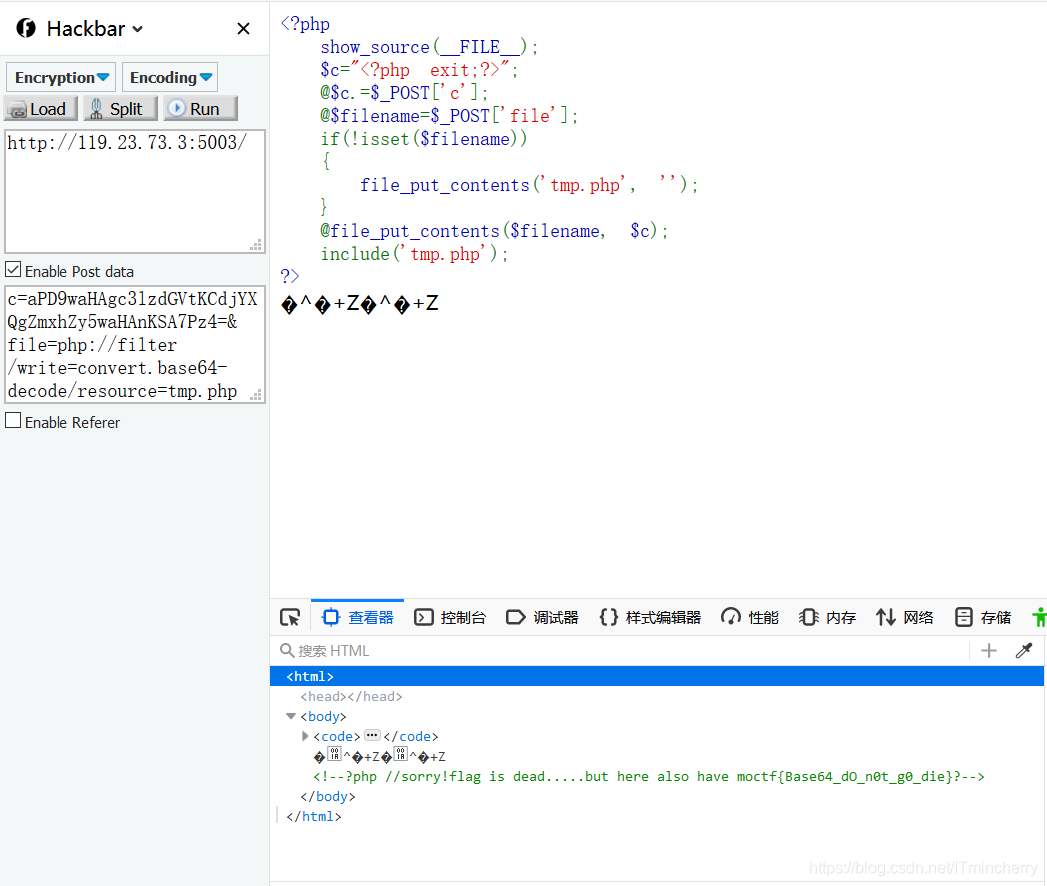The image size is (1047, 886).
Task: Check the Enable Referer checkbox
Action: 13,421
